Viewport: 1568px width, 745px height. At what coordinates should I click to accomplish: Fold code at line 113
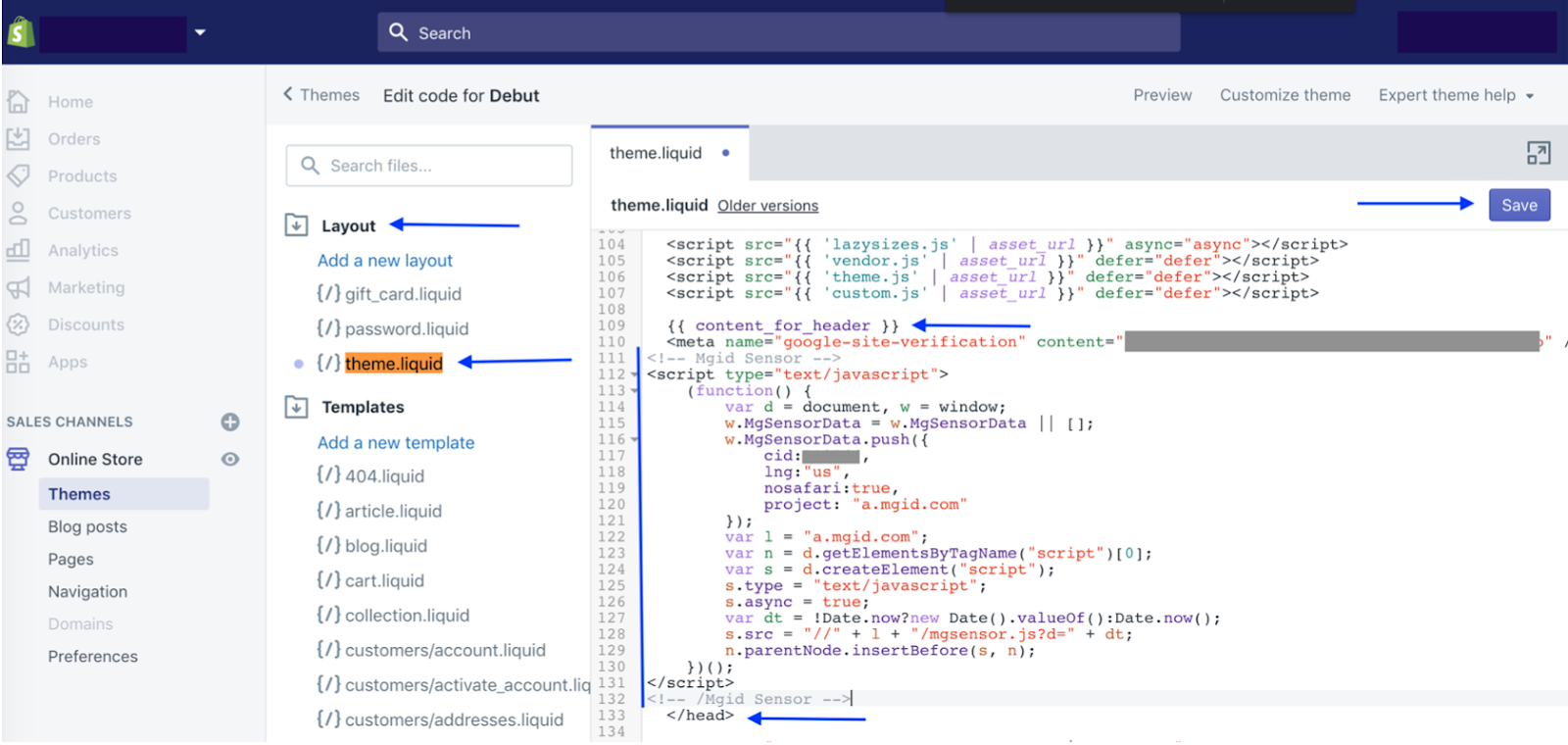[634, 391]
